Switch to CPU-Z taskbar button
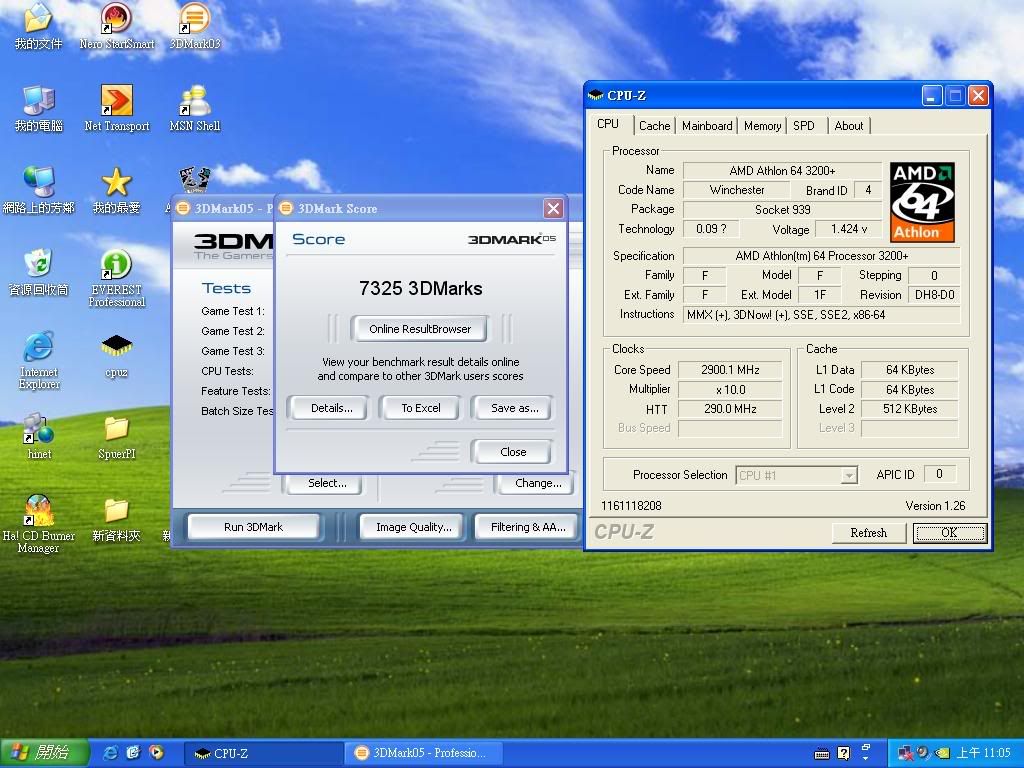1024x768 pixels. coord(263,753)
